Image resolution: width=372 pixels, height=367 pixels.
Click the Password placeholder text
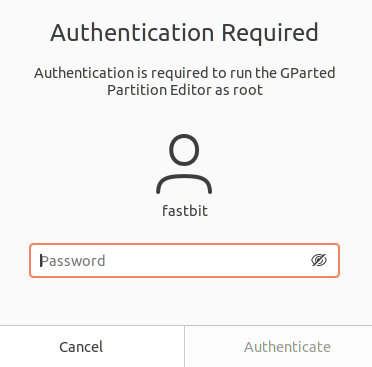coord(73,261)
